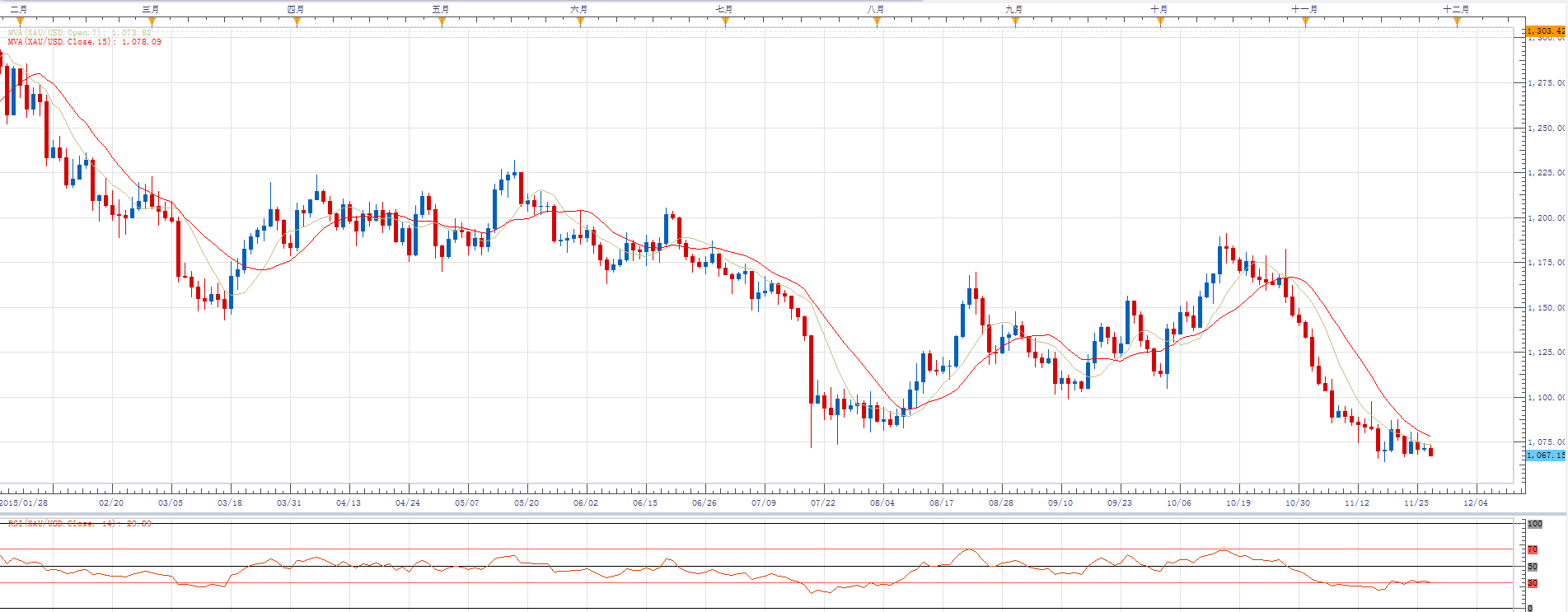
Task: Select the 九月 month label
Action: click(x=1014, y=9)
